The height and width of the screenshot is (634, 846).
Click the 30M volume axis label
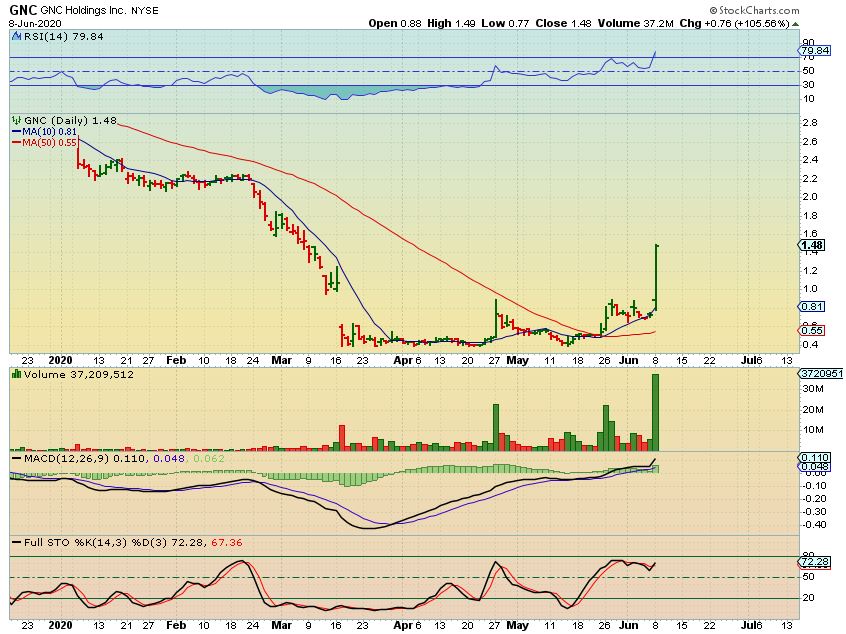(813, 389)
